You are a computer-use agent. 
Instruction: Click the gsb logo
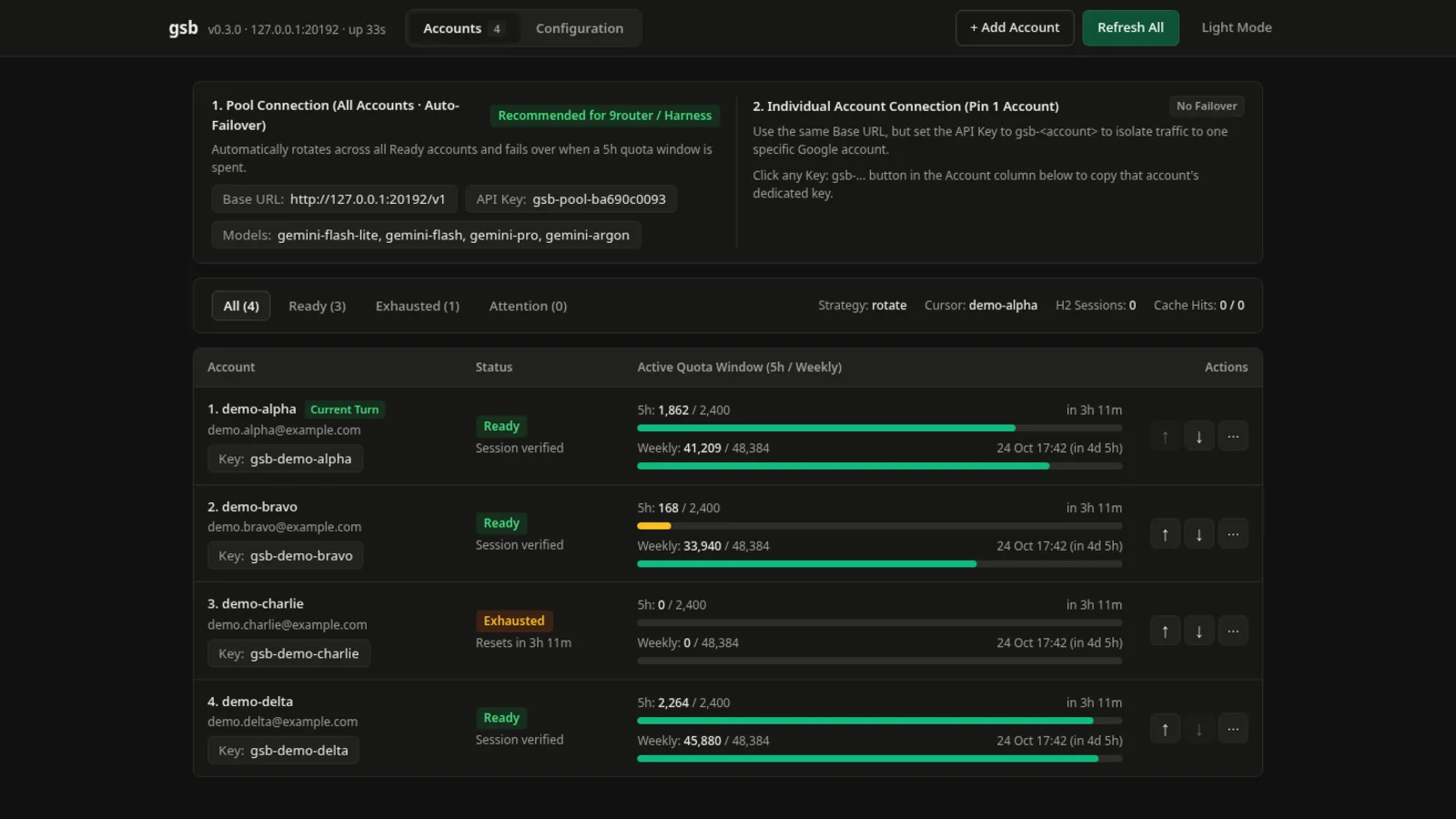pyautogui.click(x=183, y=27)
